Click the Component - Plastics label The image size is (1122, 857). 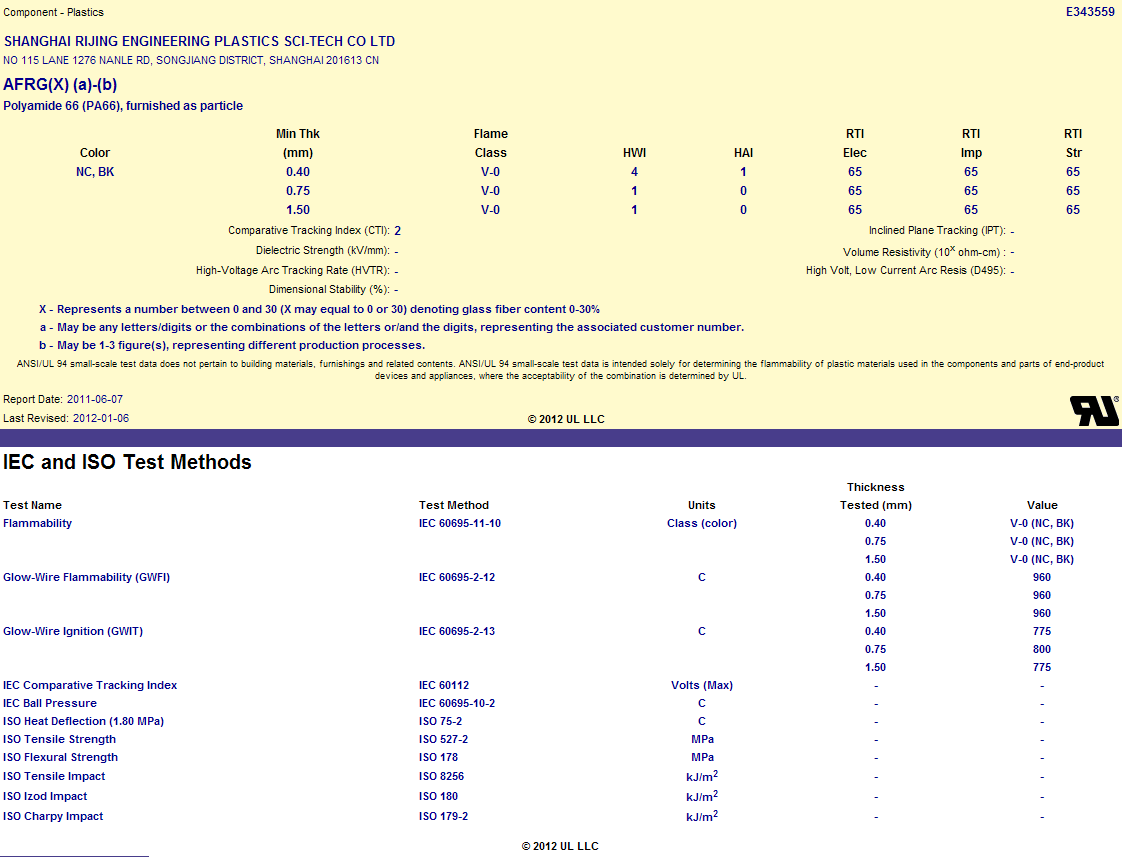(x=54, y=12)
